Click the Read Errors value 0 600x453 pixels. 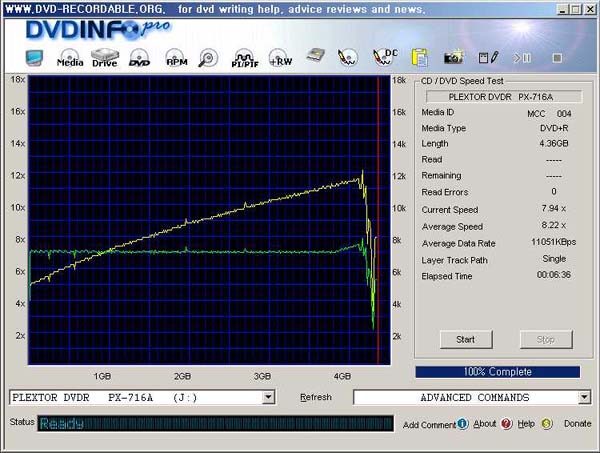coord(554,191)
